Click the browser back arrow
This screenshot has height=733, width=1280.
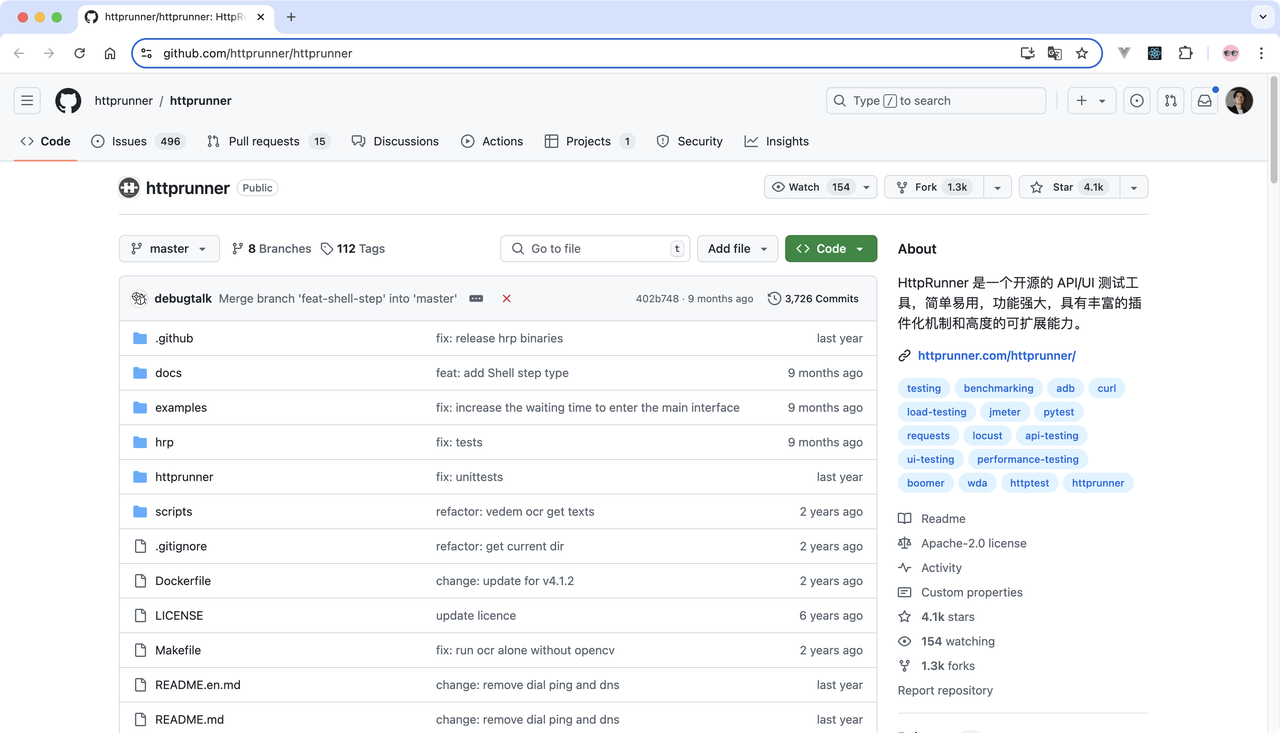19,53
